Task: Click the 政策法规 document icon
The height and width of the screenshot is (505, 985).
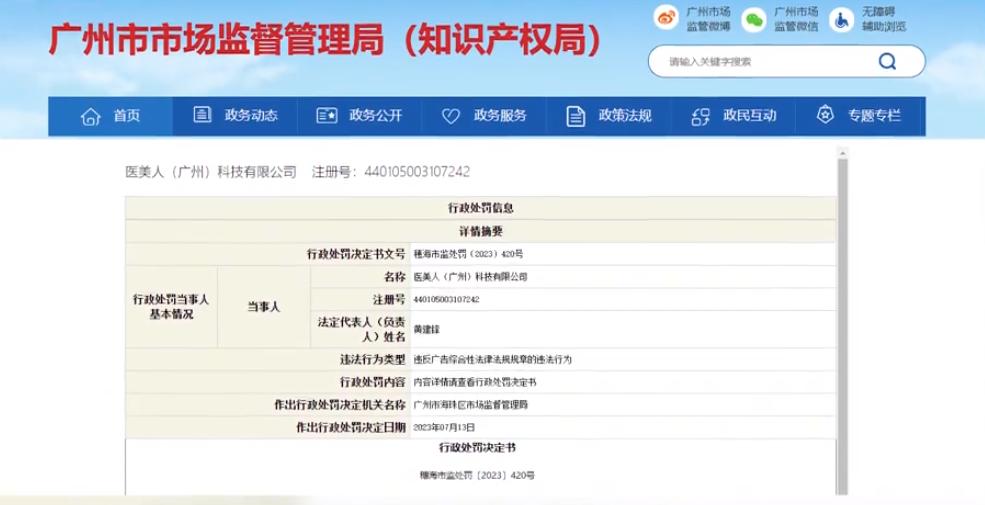Action: 575,116
